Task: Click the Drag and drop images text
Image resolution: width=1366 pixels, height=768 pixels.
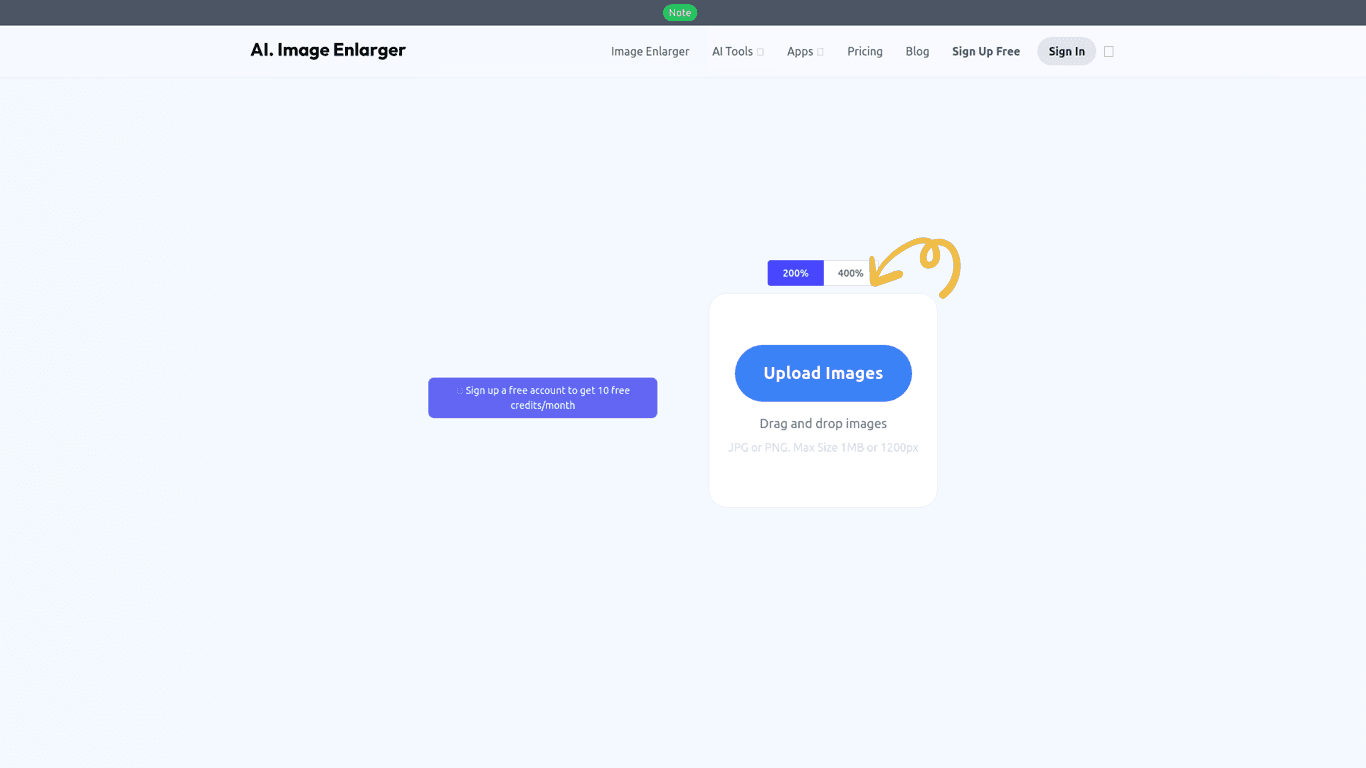Action: point(823,423)
